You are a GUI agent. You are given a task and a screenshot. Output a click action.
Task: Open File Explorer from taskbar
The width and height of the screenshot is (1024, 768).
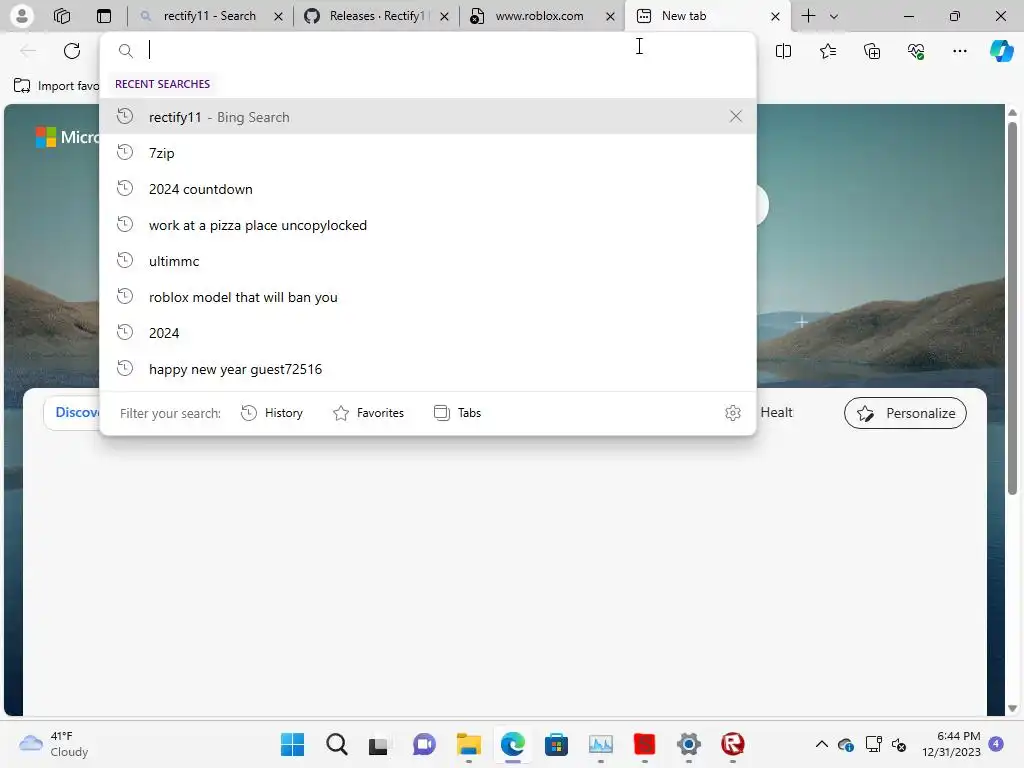click(x=468, y=744)
